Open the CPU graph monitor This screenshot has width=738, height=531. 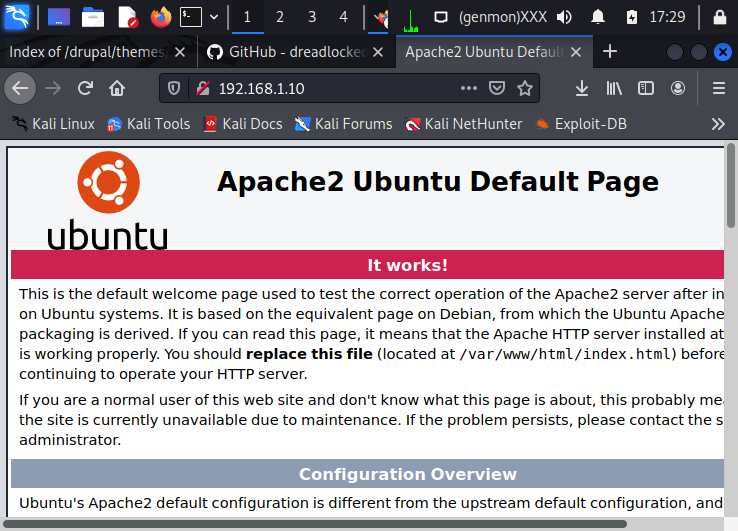click(410, 19)
